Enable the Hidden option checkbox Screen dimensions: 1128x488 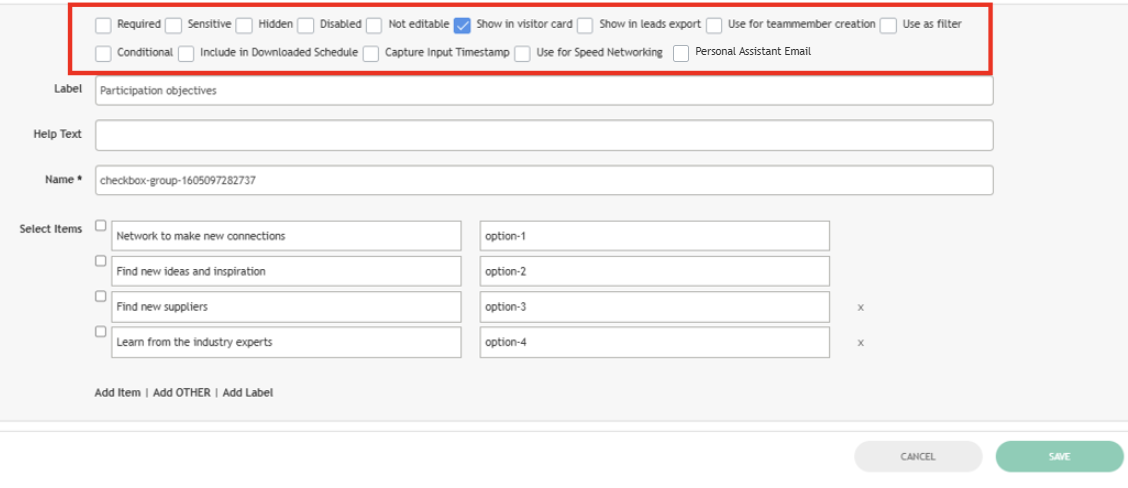244,25
